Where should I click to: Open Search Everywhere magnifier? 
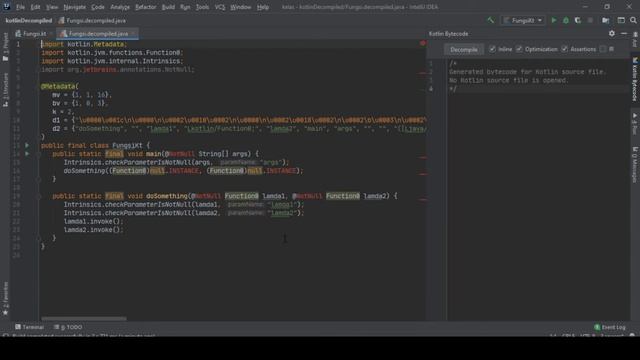click(633, 20)
